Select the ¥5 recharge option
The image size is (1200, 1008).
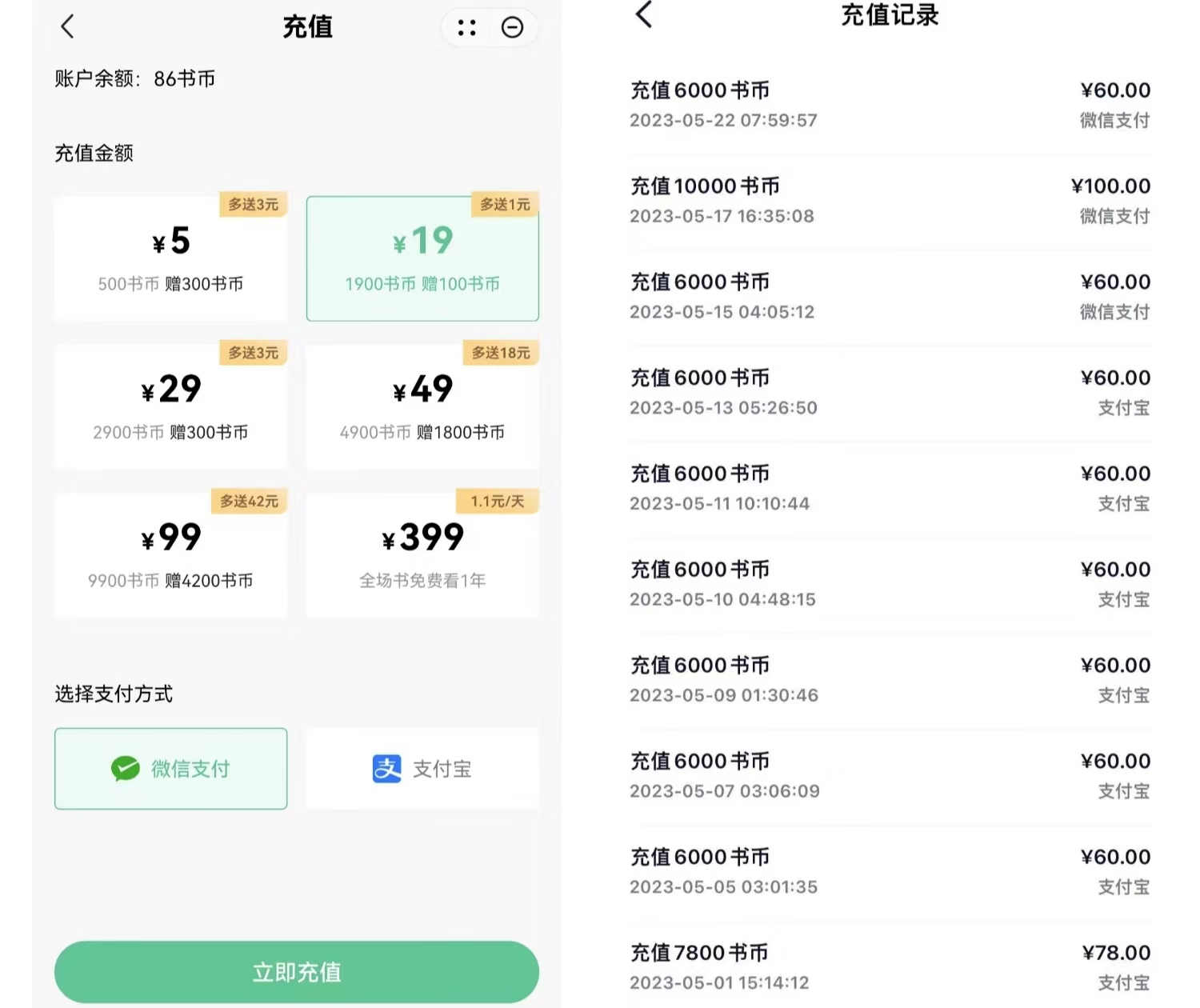(170, 258)
